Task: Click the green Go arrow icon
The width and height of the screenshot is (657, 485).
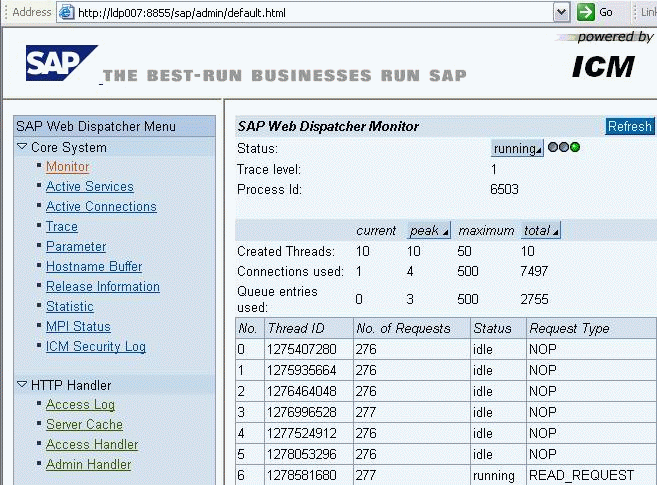Action: [x=586, y=12]
